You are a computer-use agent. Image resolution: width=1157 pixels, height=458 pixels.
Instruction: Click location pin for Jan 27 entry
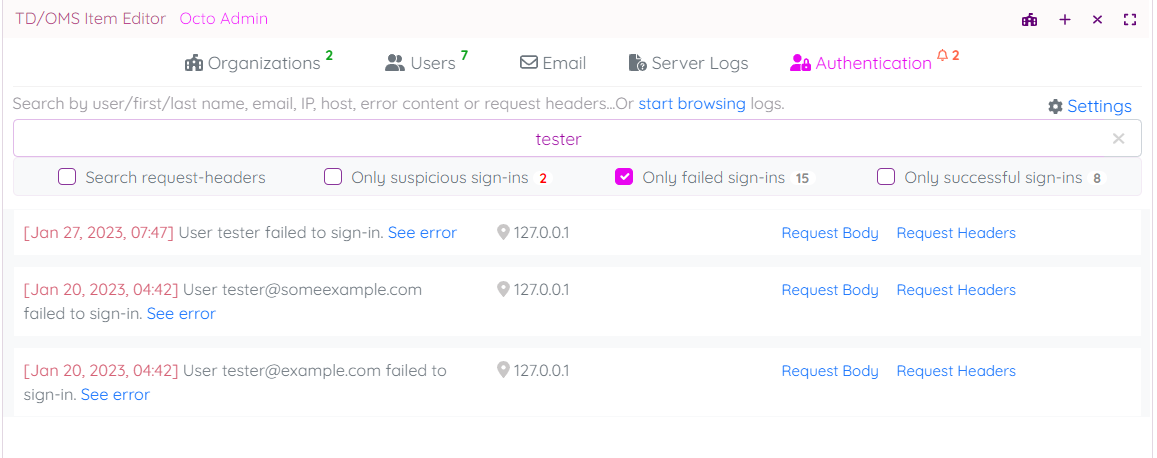(503, 232)
